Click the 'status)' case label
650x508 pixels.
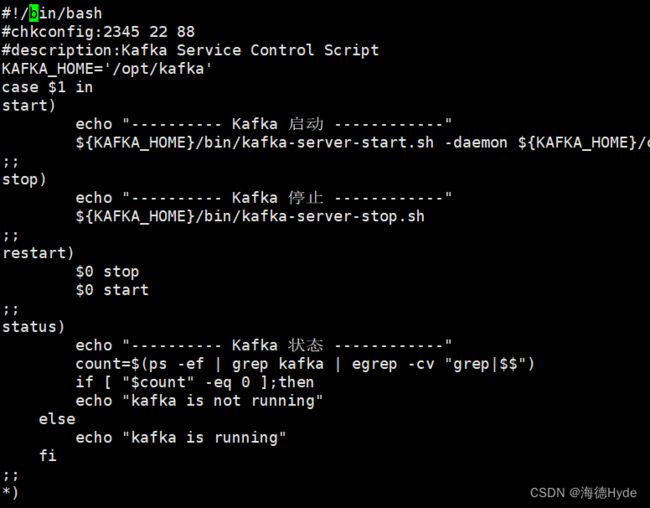coord(33,327)
